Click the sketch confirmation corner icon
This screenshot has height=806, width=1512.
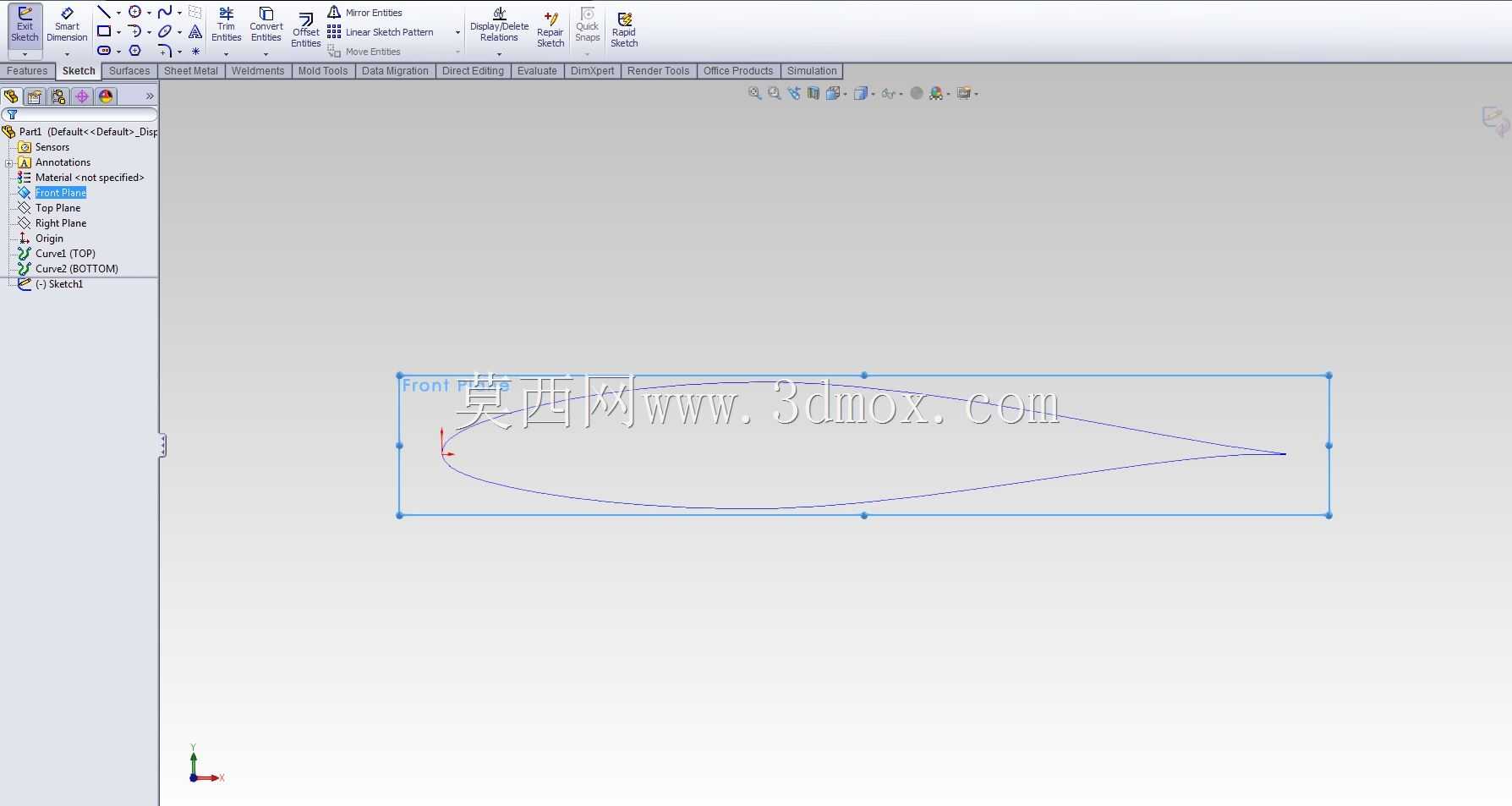click(x=1495, y=121)
